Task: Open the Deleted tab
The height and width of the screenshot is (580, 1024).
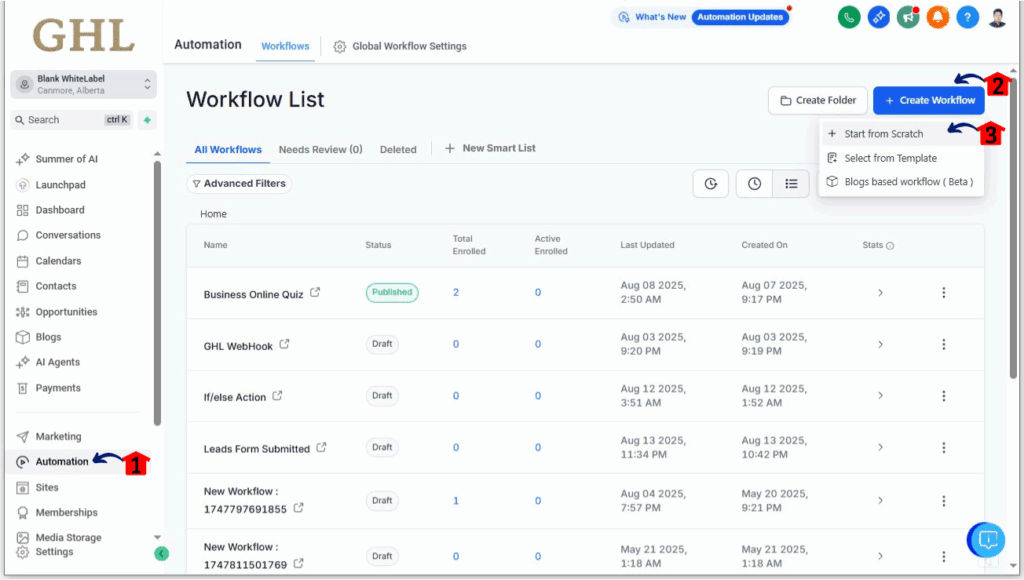Action: click(398, 150)
